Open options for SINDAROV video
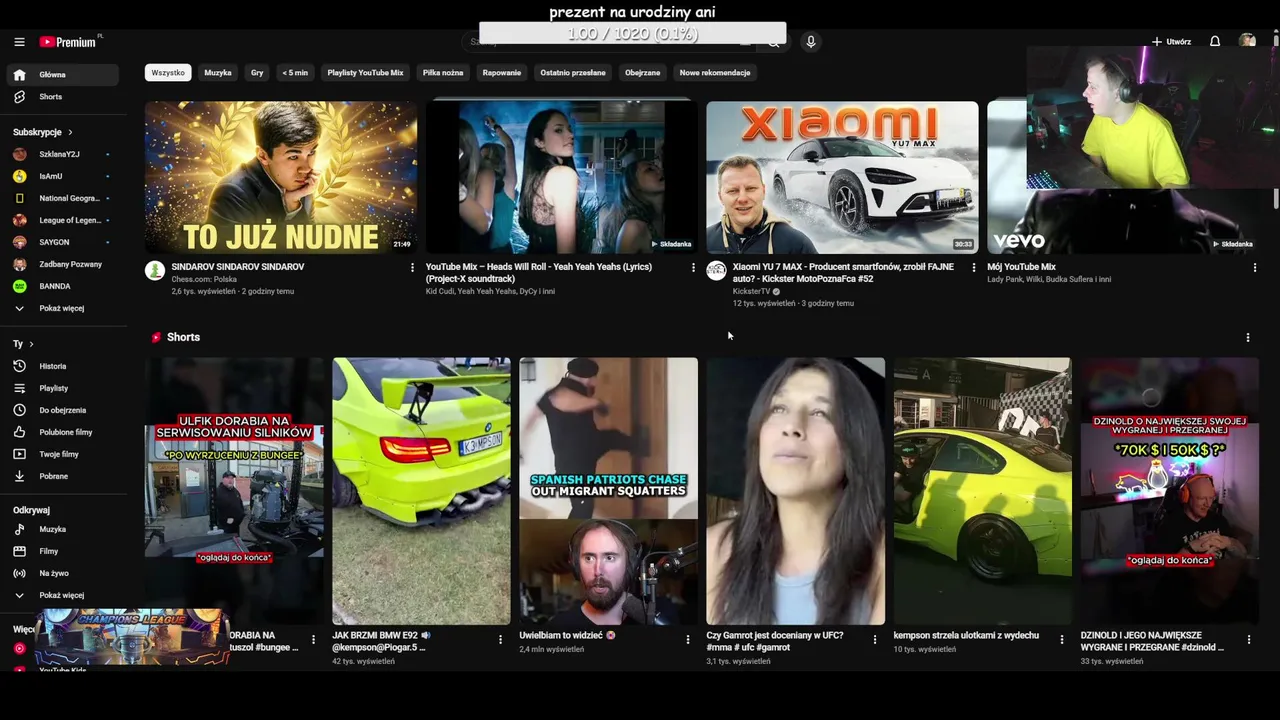The width and height of the screenshot is (1280, 720). click(412, 268)
